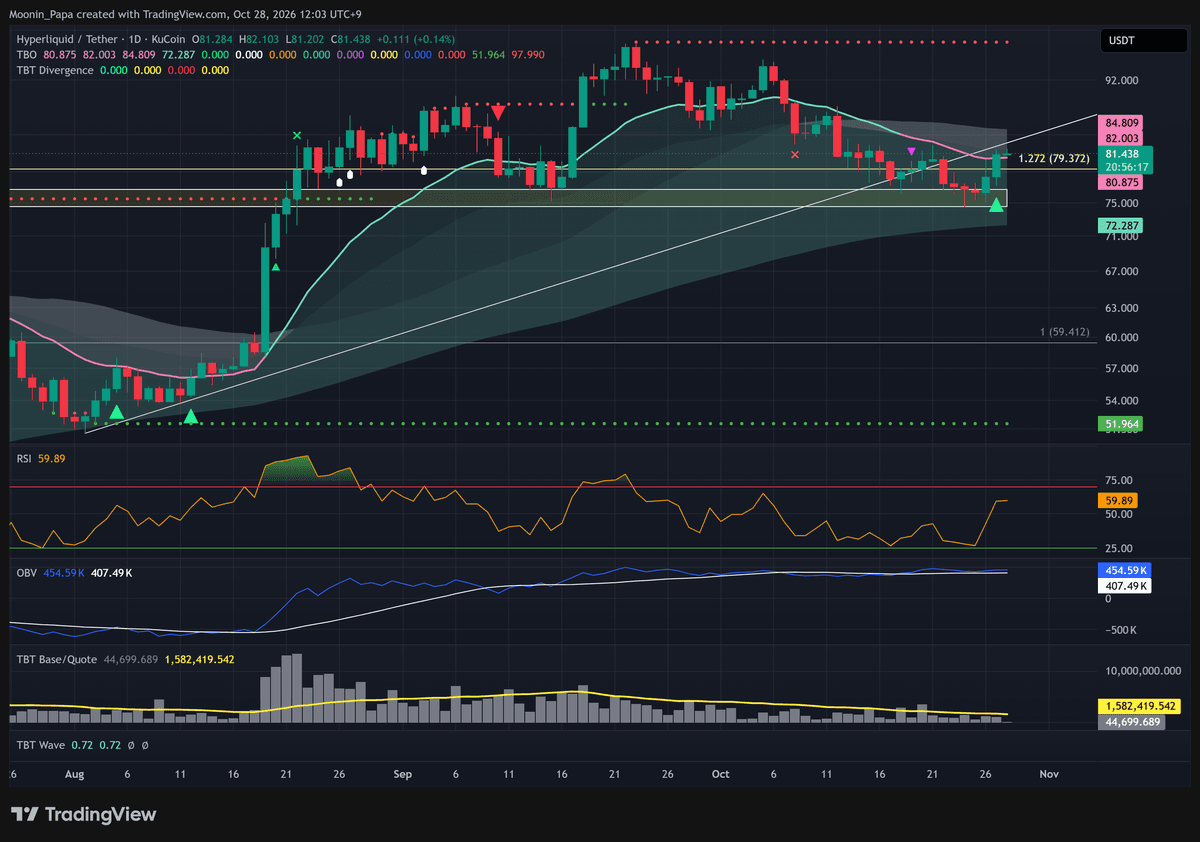Click the Sep label on the time axis
Screen dimensions: 1200x842
coord(403,774)
